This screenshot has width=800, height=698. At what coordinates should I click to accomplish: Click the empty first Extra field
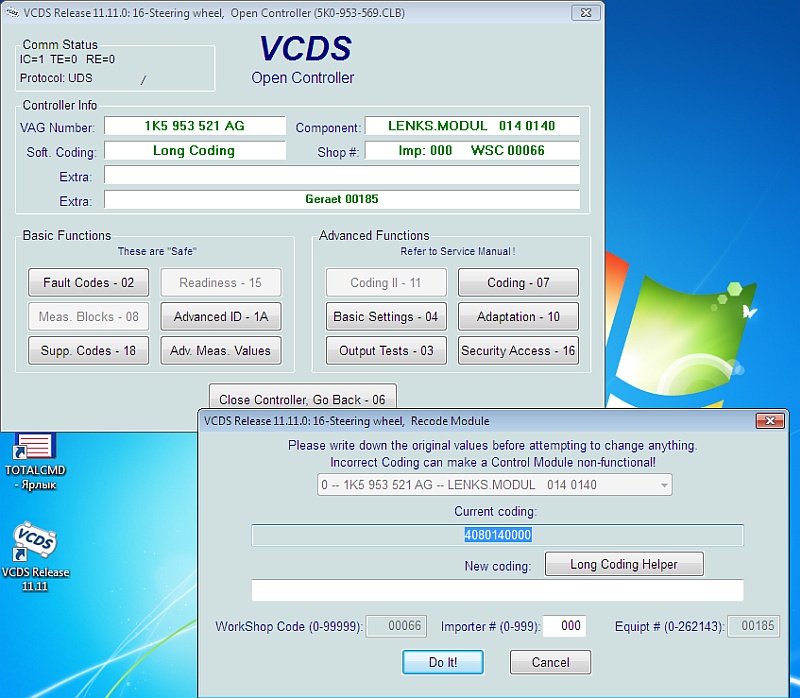click(x=342, y=174)
